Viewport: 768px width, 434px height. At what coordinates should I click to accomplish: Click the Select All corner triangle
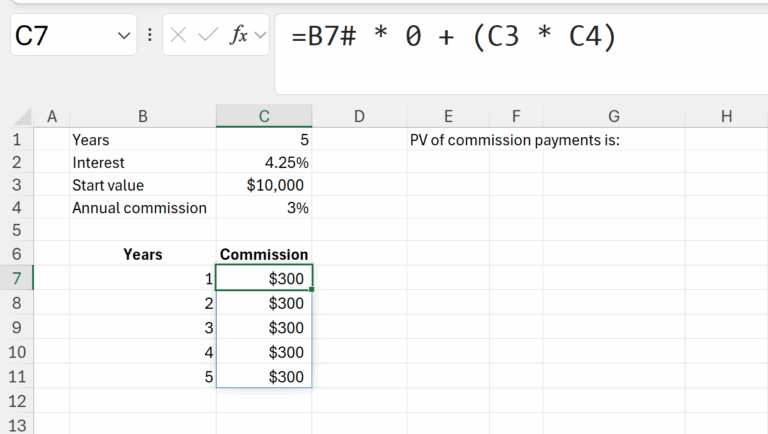[22, 117]
